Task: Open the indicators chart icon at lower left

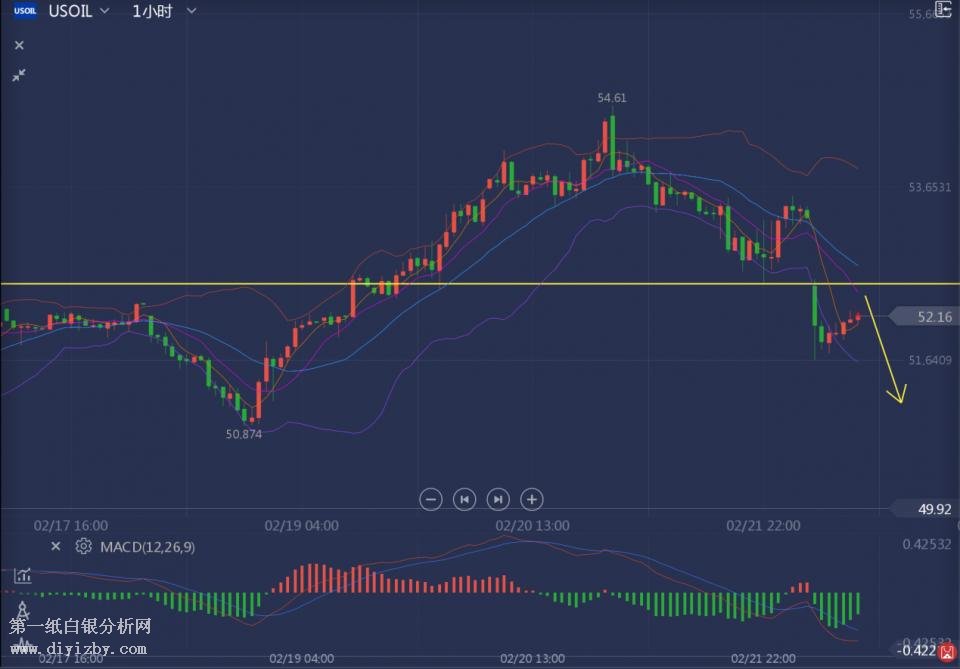Action: click(22, 576)
